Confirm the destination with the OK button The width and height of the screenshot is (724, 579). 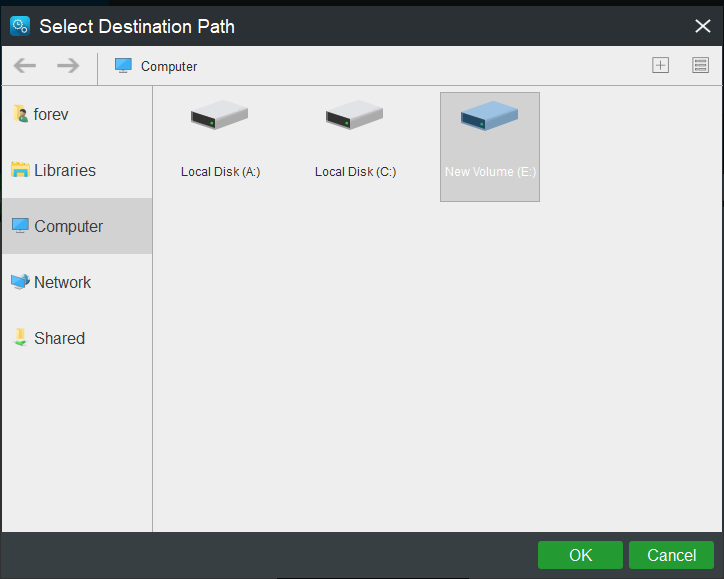[x=580, y=555]
